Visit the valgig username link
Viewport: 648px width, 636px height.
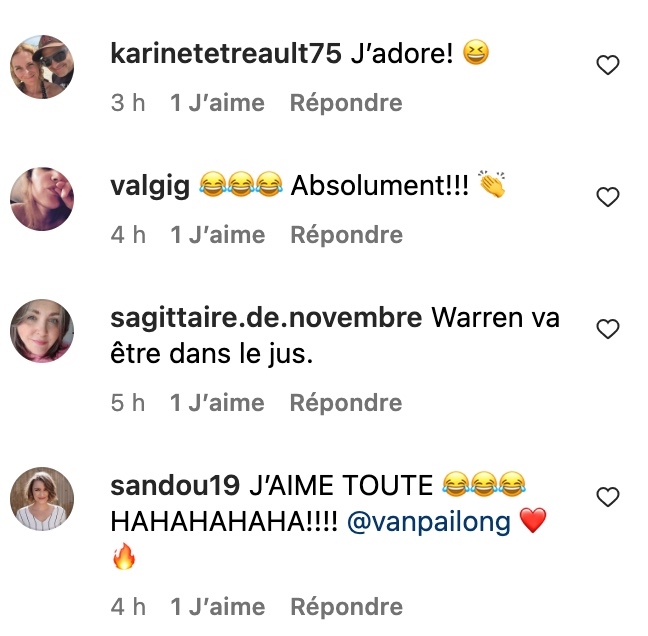pyautogui.click(x=150, y=186)
